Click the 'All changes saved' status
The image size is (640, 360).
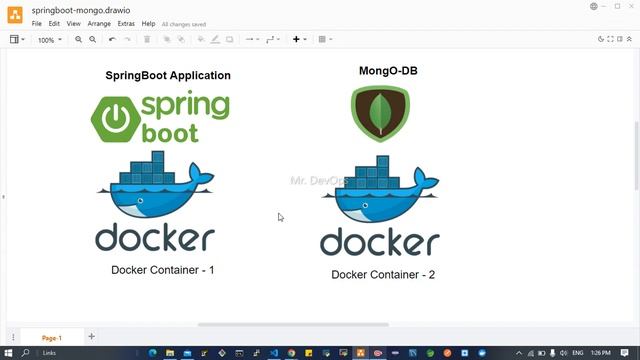click(x=184, y=24)
